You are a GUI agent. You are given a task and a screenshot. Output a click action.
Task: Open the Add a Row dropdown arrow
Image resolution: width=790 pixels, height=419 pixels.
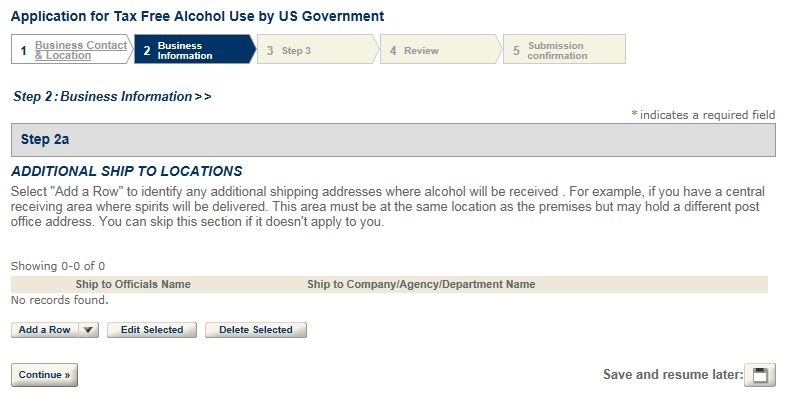click(88, 330)
